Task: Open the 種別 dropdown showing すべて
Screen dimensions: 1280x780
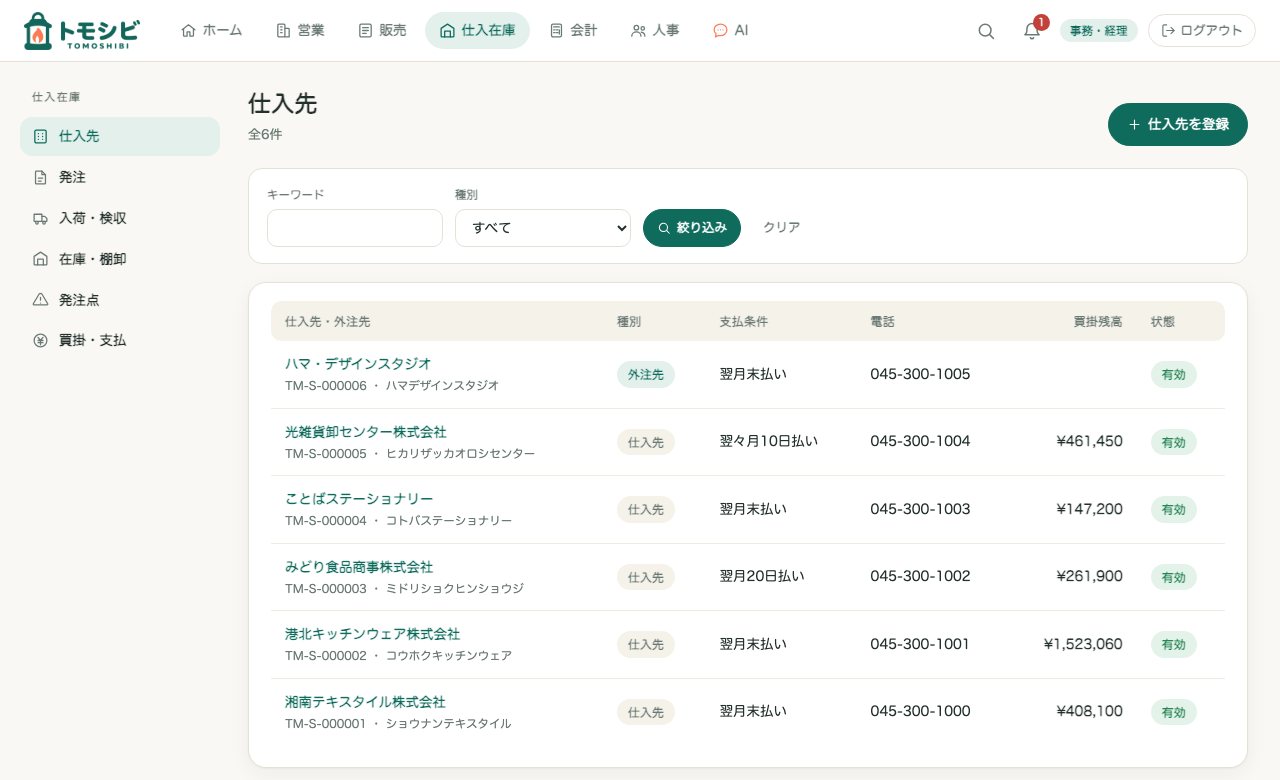Action: coord(543,228)
